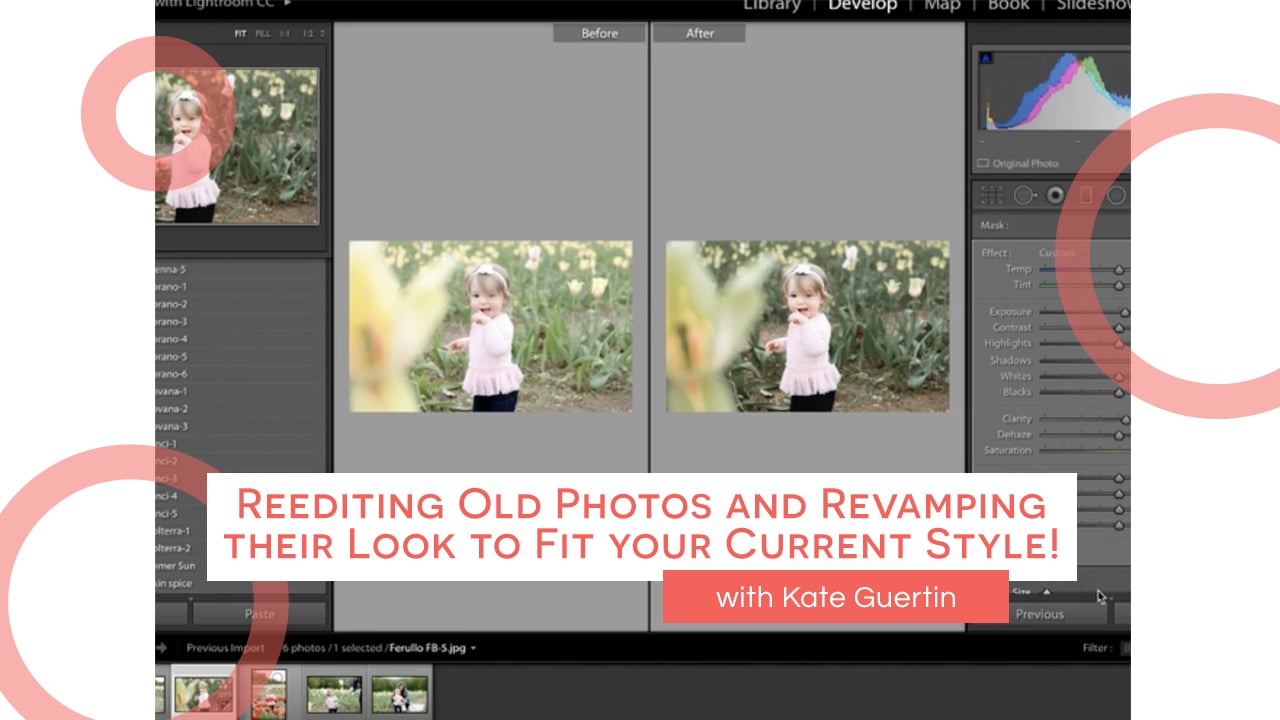This screenshot has width=1280, height=720.
Task: Click the After view photo
Action: pos(808,326)
